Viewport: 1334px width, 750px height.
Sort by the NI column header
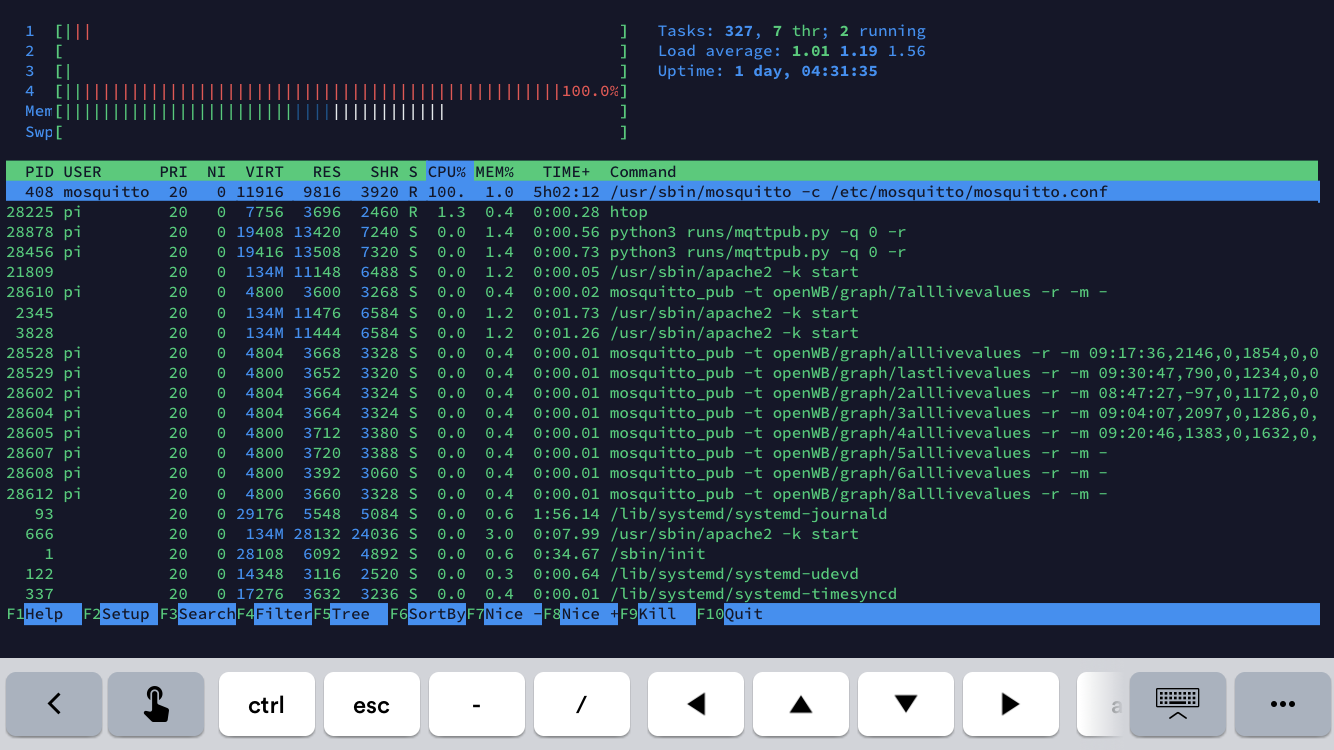coord(216,172)
